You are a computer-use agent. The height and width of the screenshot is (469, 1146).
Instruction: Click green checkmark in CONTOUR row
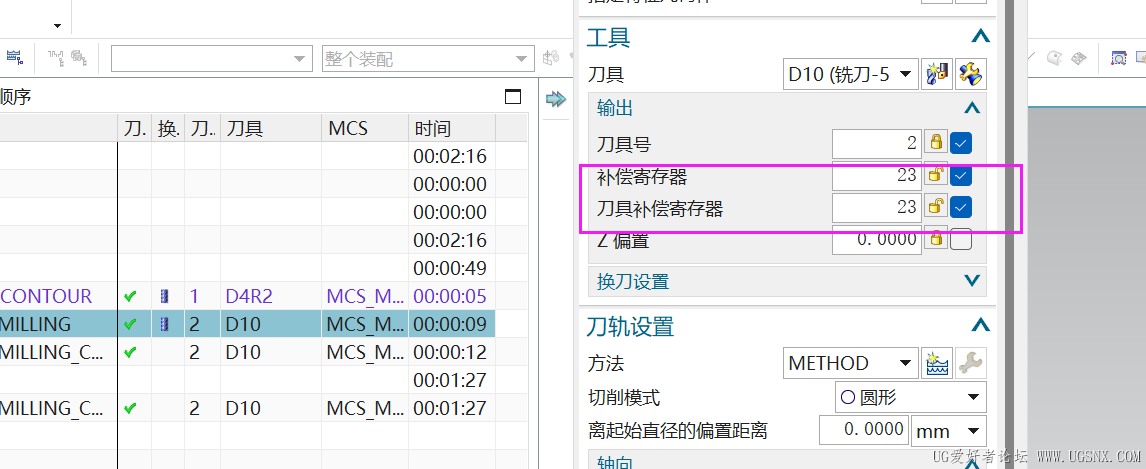[x=130, y=296]
